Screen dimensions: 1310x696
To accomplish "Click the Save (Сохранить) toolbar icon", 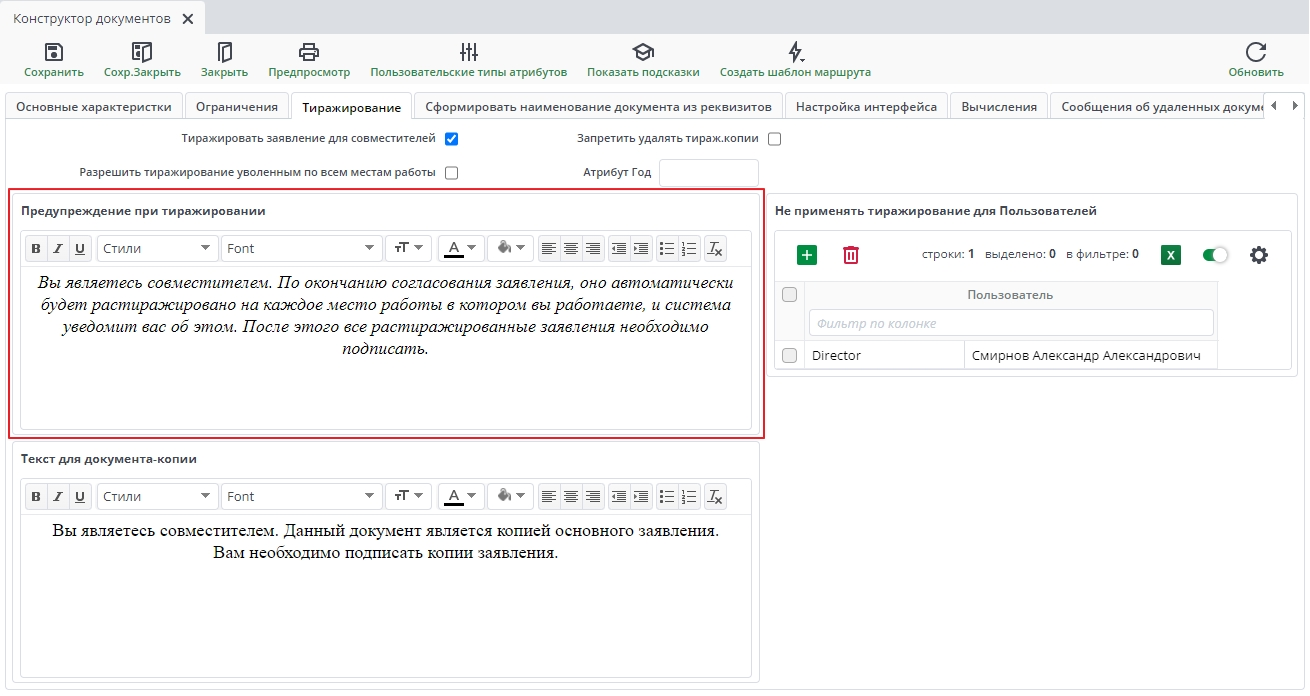I will coord(54,53).
